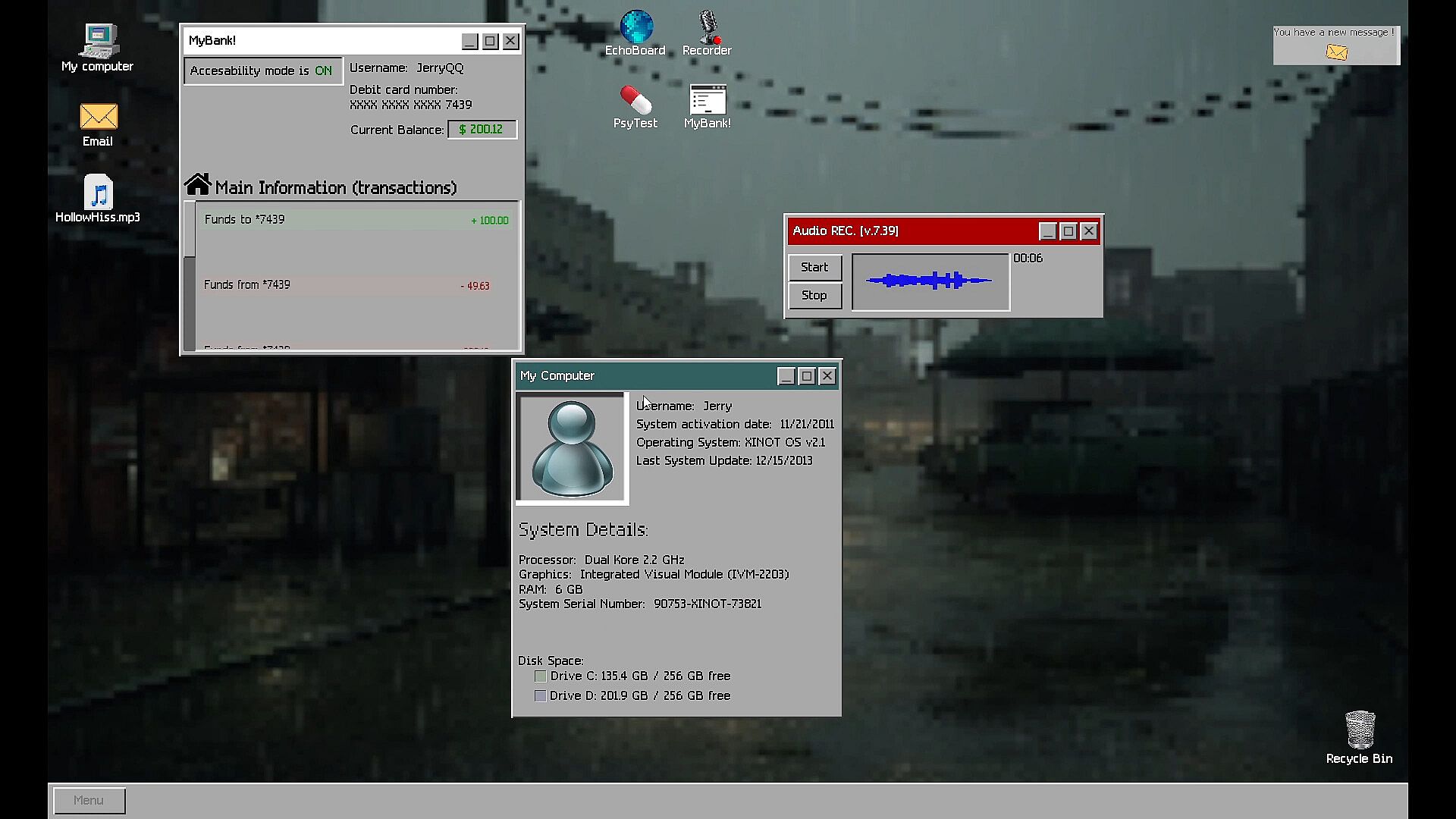This screenshot has width=1456, height=819.
Task: Click the home icon in MyBank
Action: 197,184
